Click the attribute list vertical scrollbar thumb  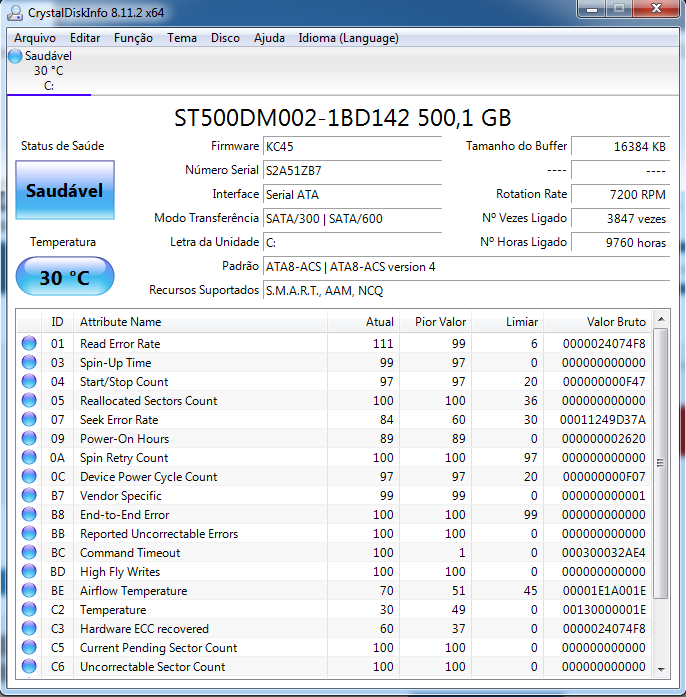tap(661, 464)
